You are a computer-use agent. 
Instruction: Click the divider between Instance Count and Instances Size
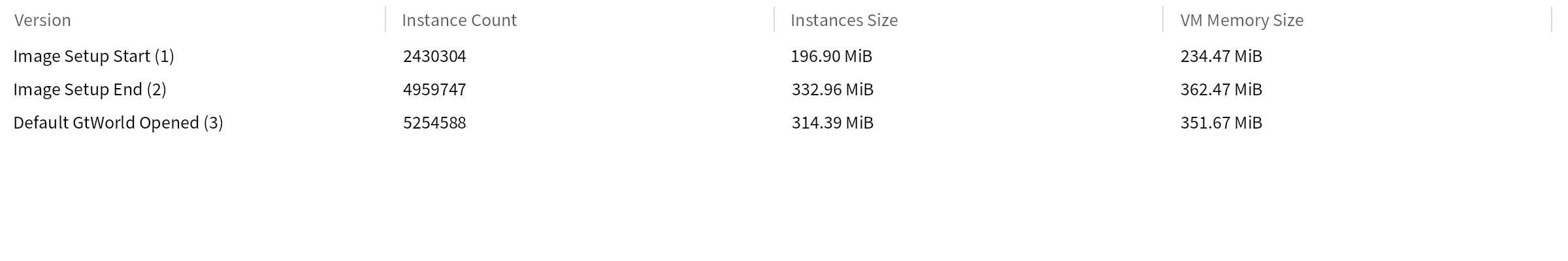pos(774,20)
